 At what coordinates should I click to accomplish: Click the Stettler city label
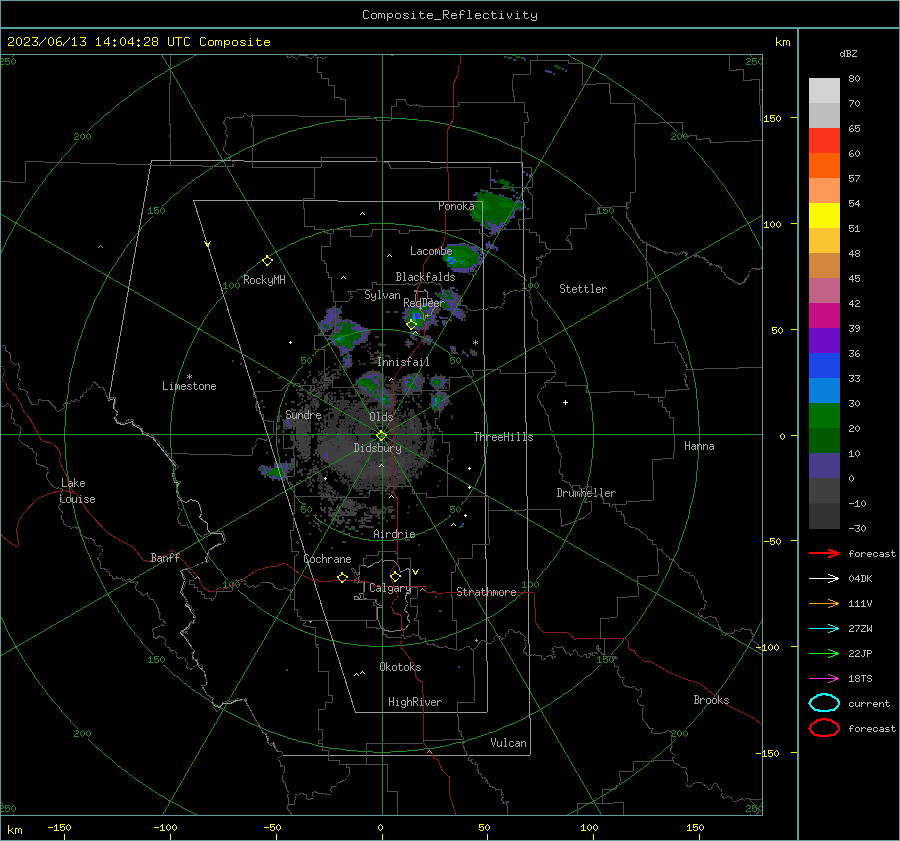coord(583,289)
